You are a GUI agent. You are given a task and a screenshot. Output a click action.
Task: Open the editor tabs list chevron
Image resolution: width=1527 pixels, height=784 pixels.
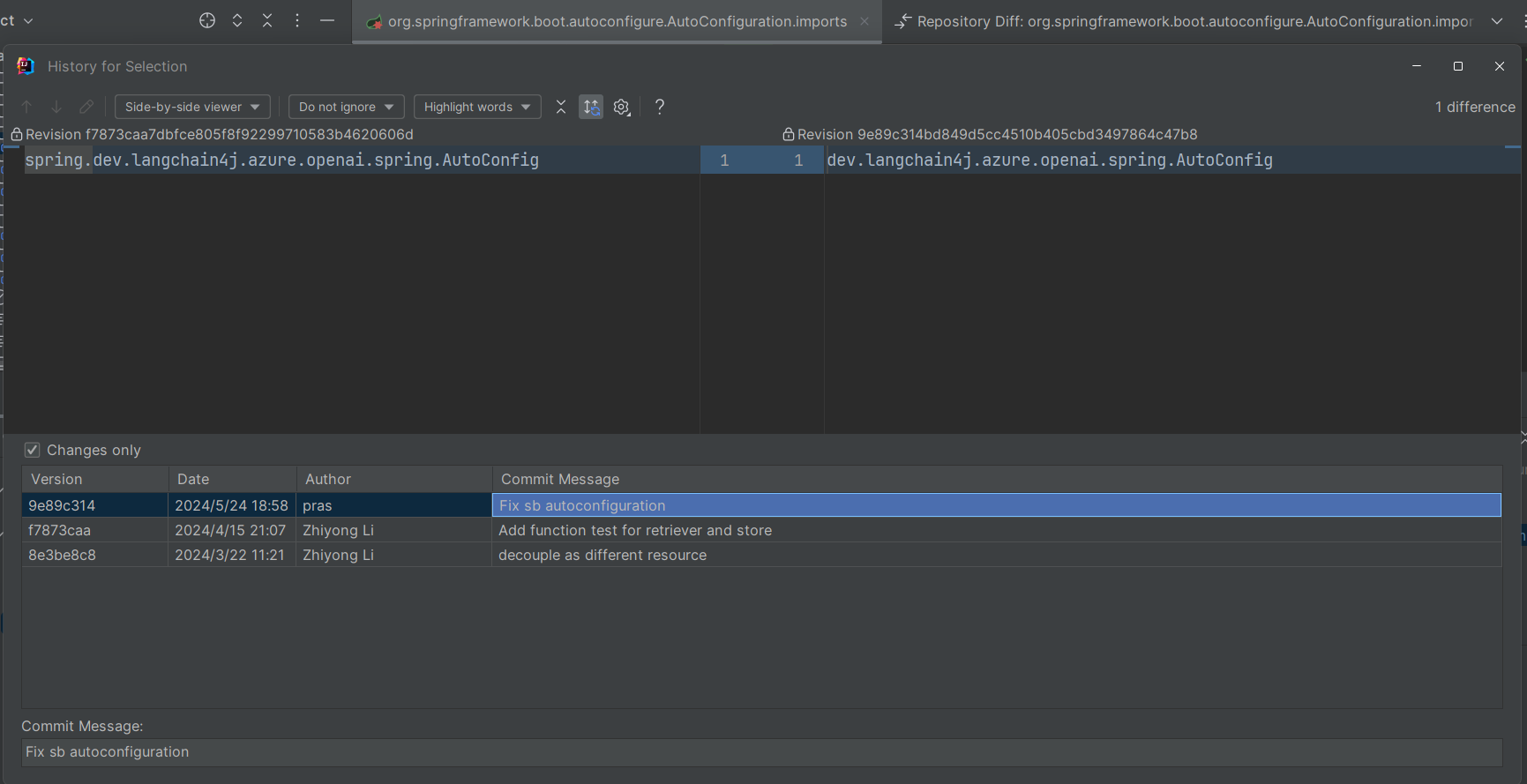coord(1497,21)
